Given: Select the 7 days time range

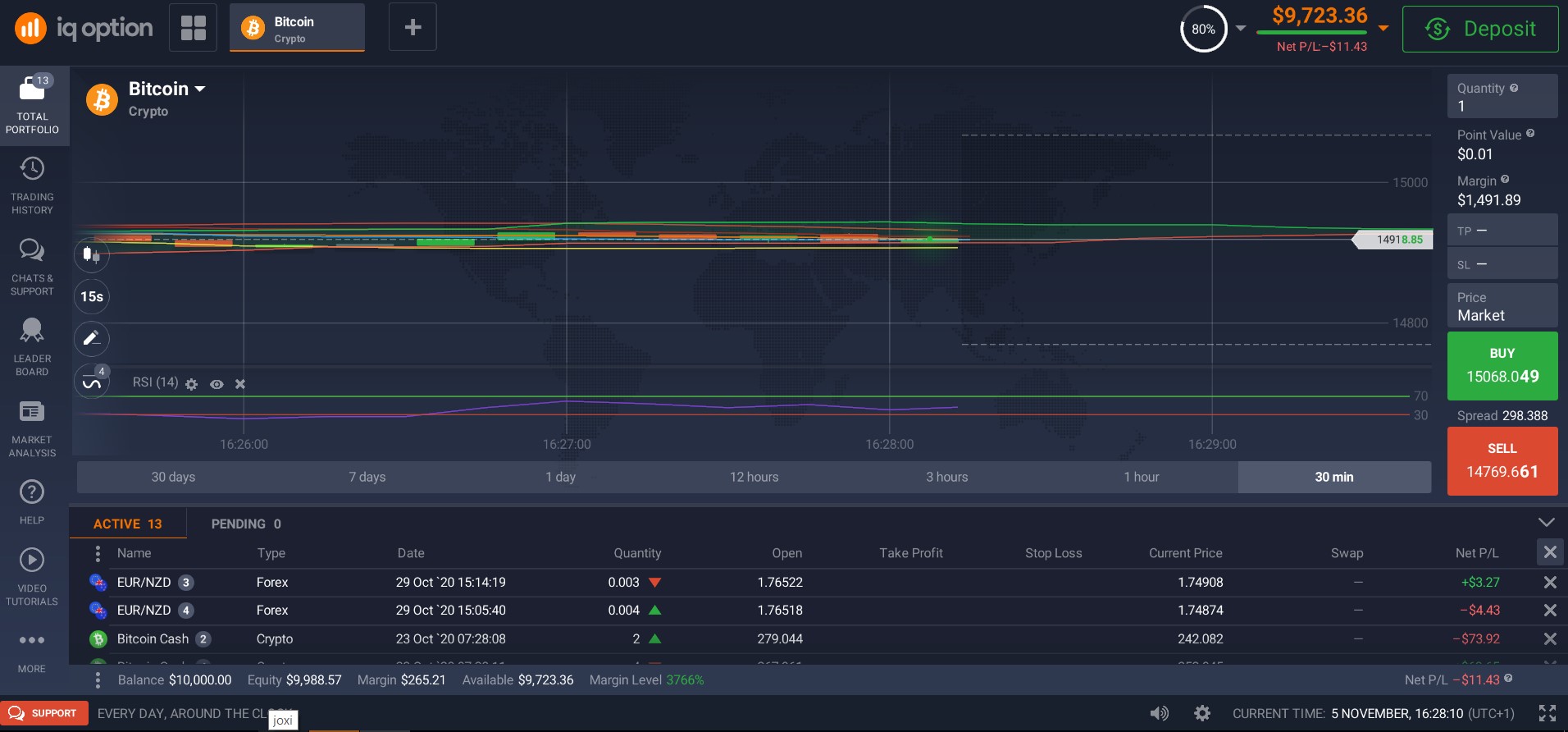Looking at the screenshot, I should tap(367, 477).
